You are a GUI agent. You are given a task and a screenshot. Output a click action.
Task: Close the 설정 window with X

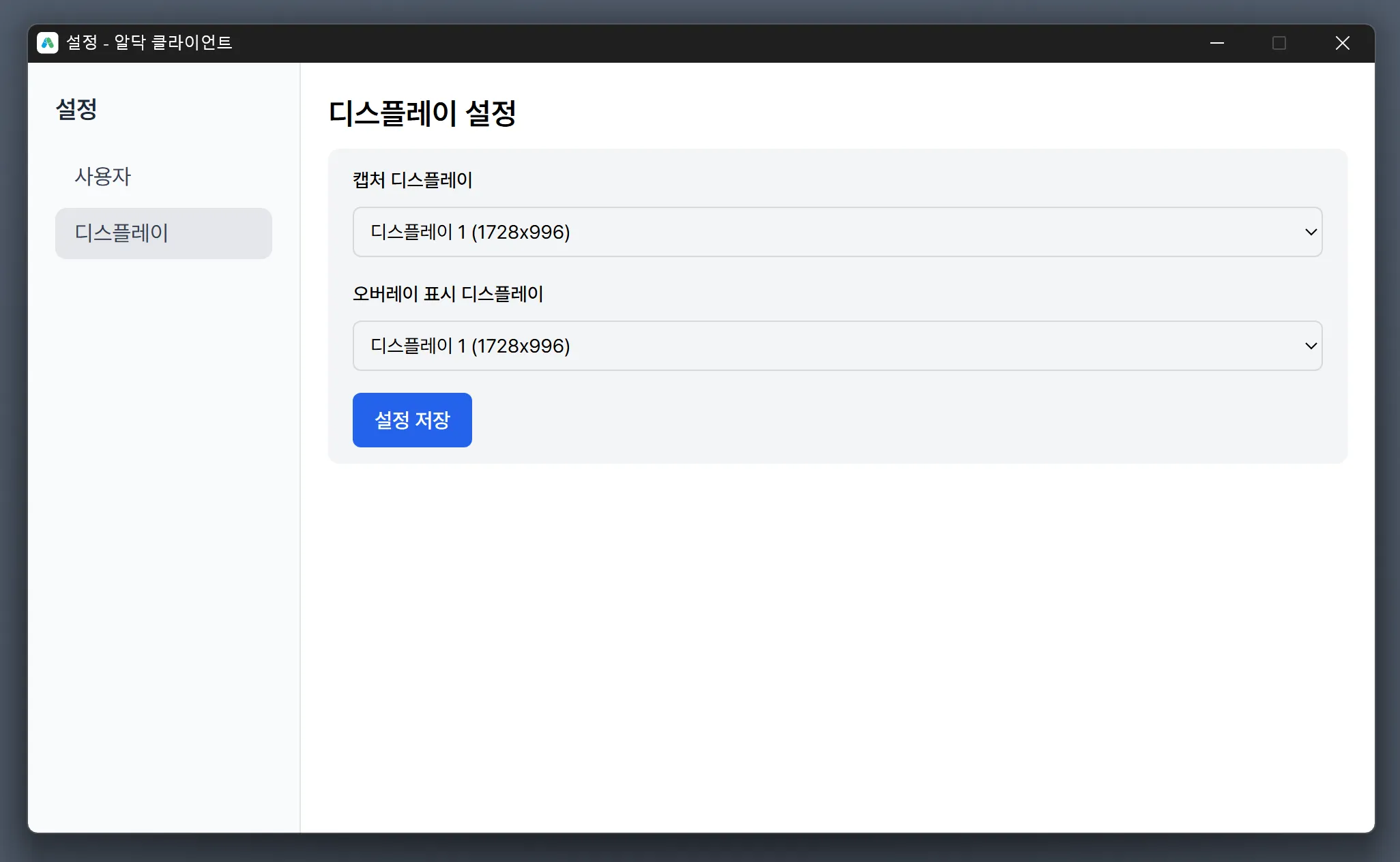point(1342,43)
